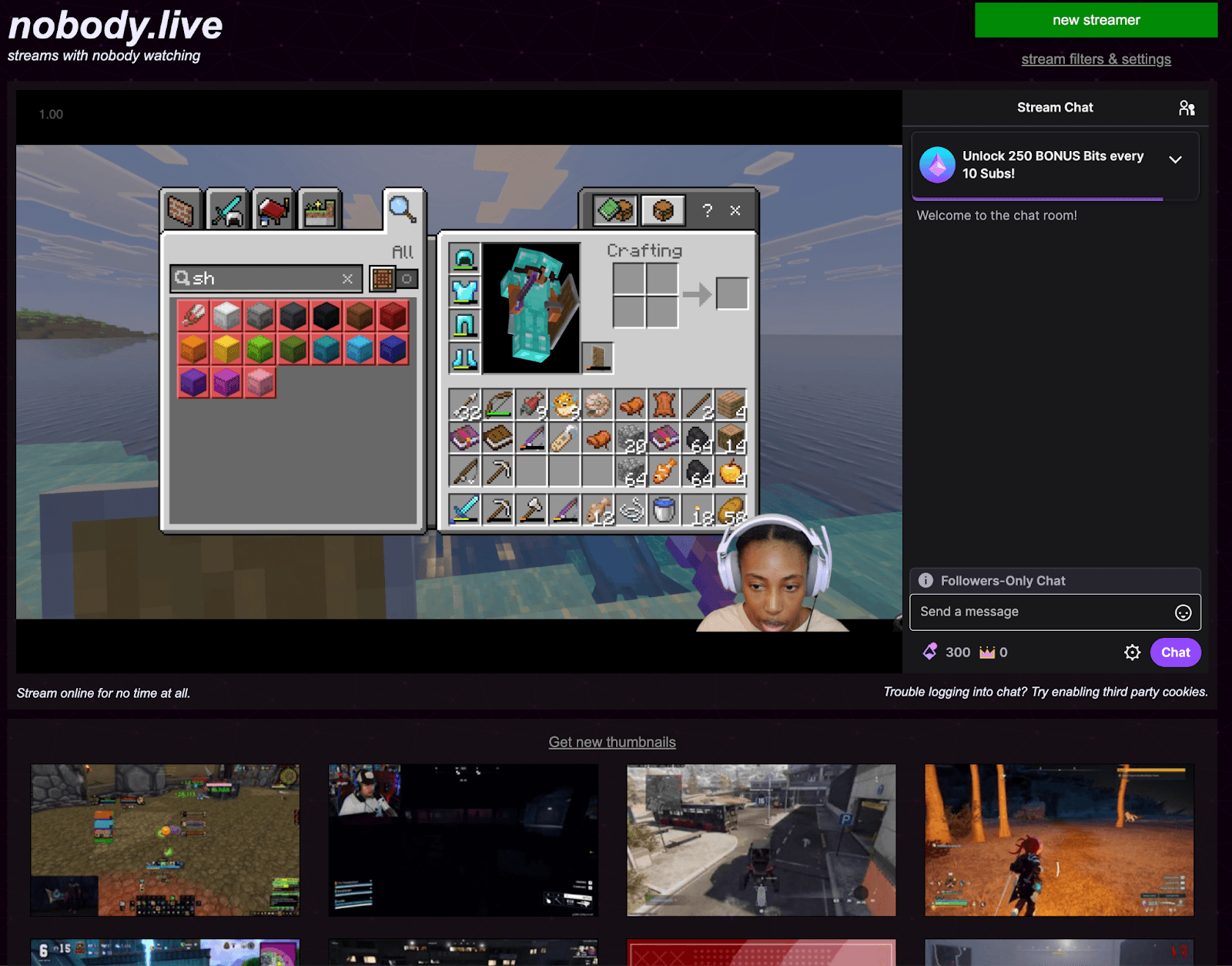Select the Minecraft search items tab
1232x966 pixels.
tap(403, 209)
